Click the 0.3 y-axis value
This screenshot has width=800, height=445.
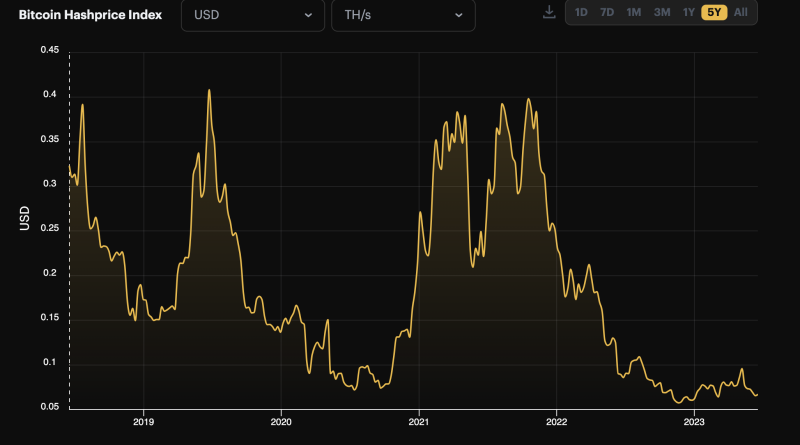click(x=49, y=184)
